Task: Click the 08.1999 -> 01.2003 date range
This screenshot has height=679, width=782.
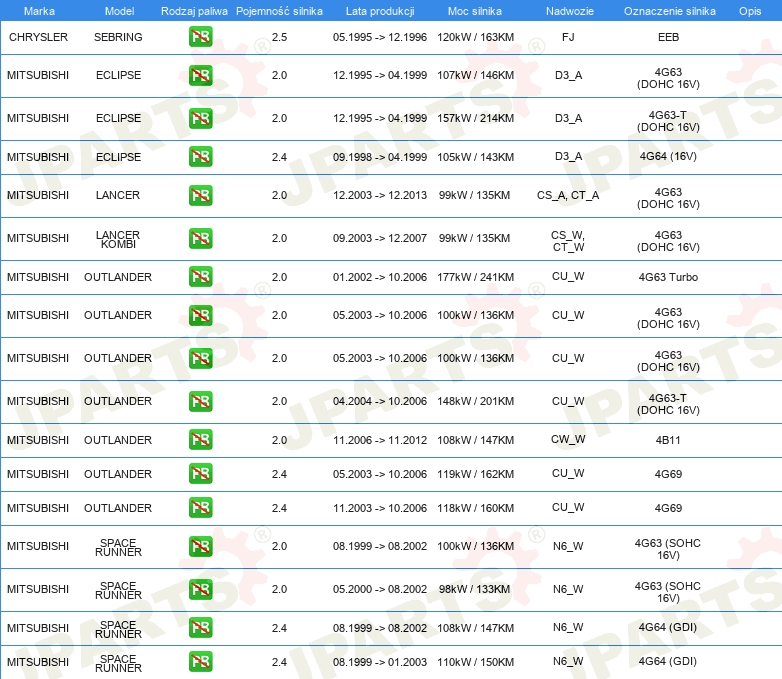Action: click(x=380, y=662)
